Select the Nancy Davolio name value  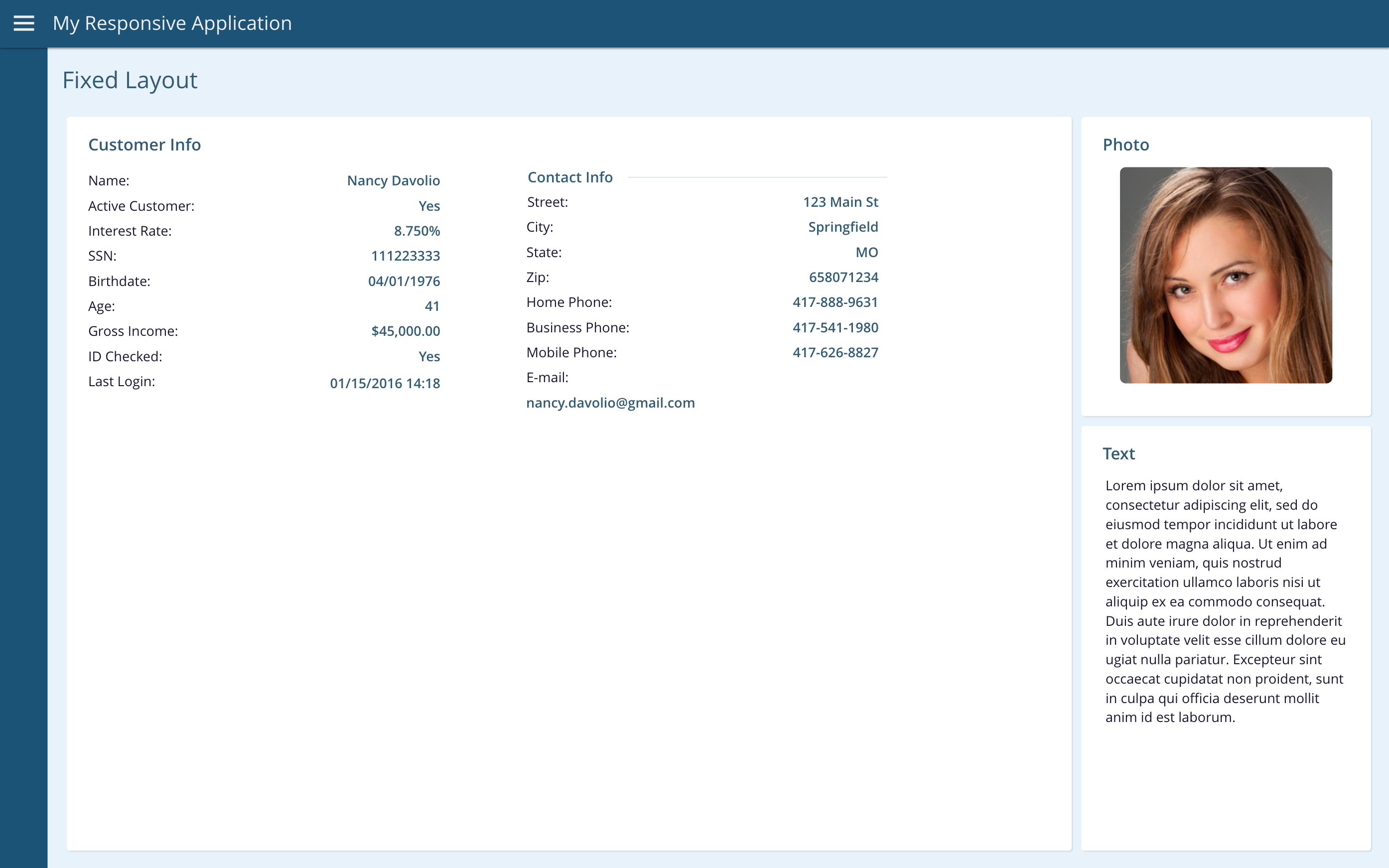point(393,181)
